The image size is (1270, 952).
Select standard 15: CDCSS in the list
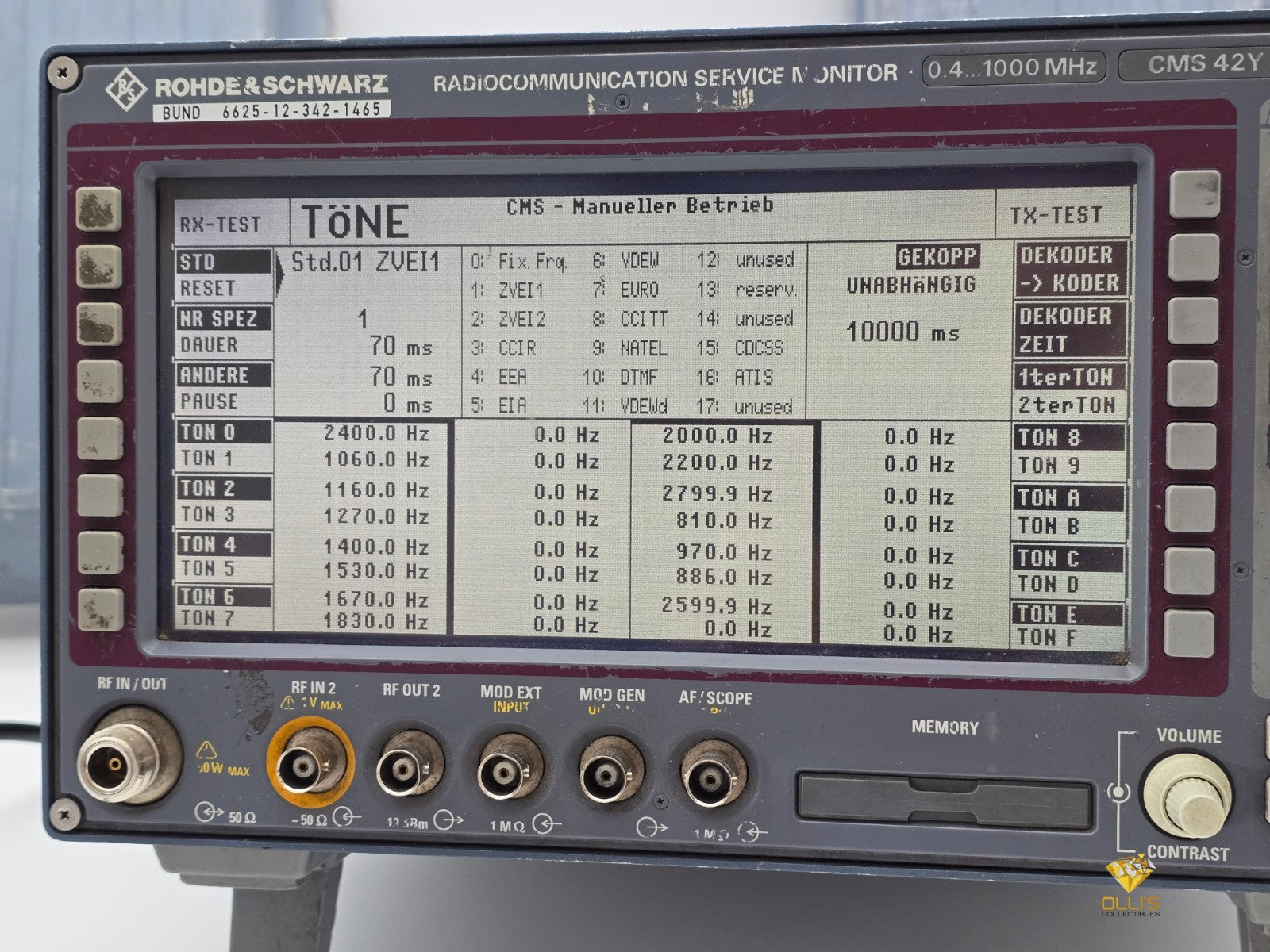(x=741, y=348)
